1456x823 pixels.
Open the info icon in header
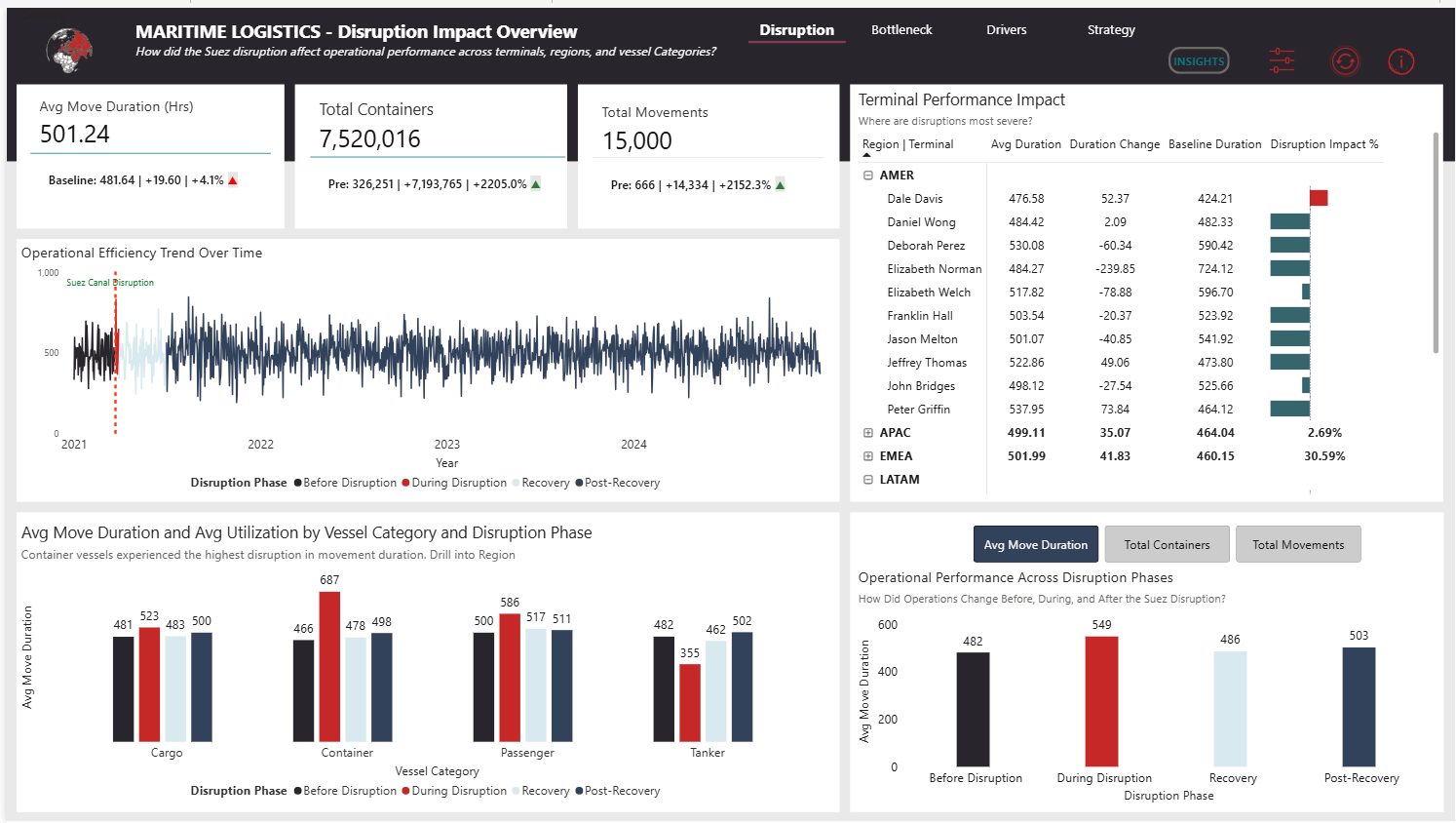pyautogui.click(x=1400, y=62)
